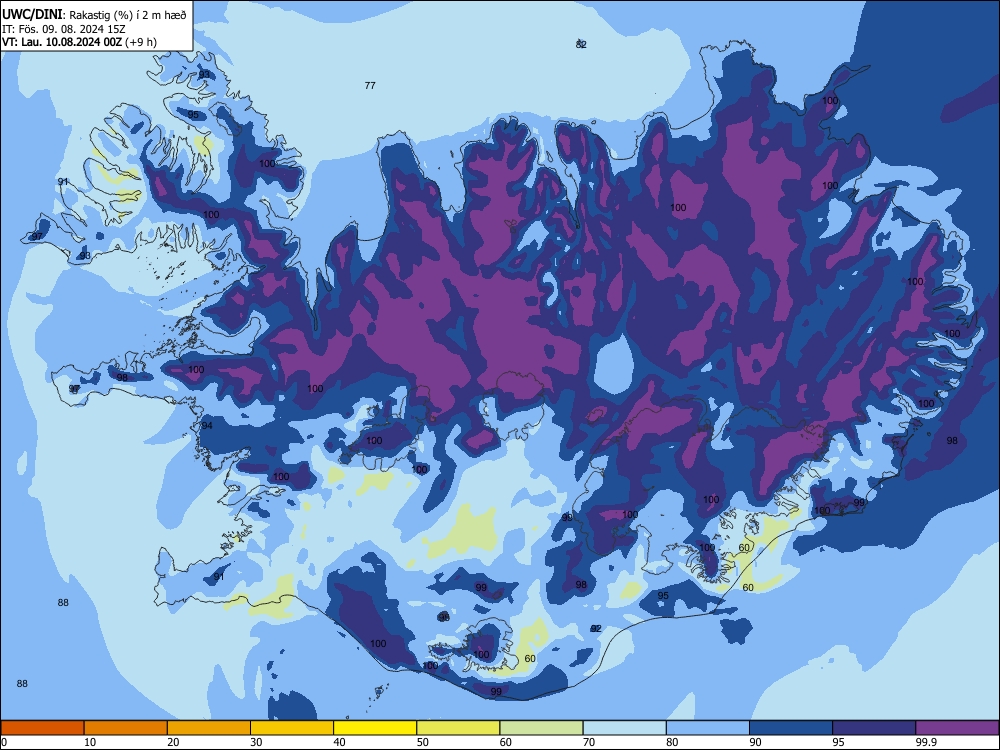Click the "10" legend tick label

(x=90, y=742)
